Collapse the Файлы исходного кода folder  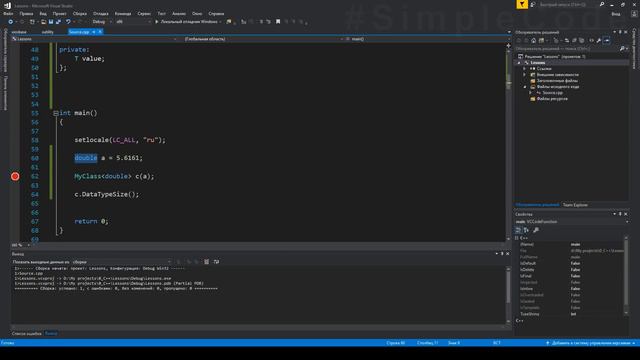[x=524, y=87]
